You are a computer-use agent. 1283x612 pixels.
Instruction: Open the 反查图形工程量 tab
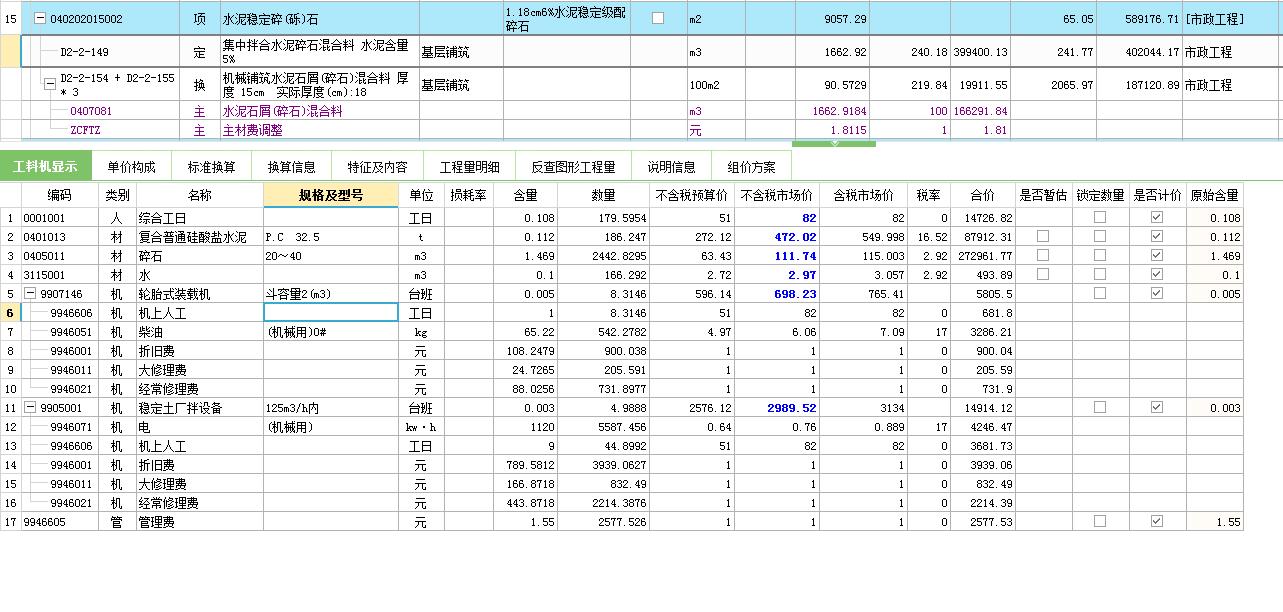(x=573, y=167)
